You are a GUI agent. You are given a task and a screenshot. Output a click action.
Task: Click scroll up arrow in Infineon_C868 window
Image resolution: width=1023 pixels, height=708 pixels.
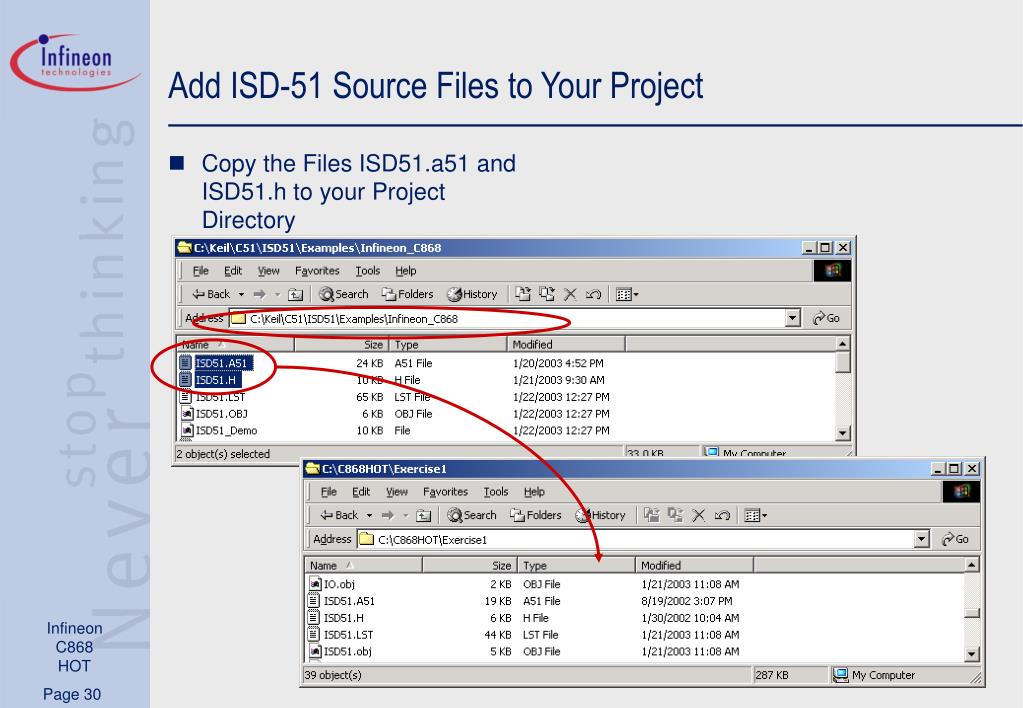(842, 343)
